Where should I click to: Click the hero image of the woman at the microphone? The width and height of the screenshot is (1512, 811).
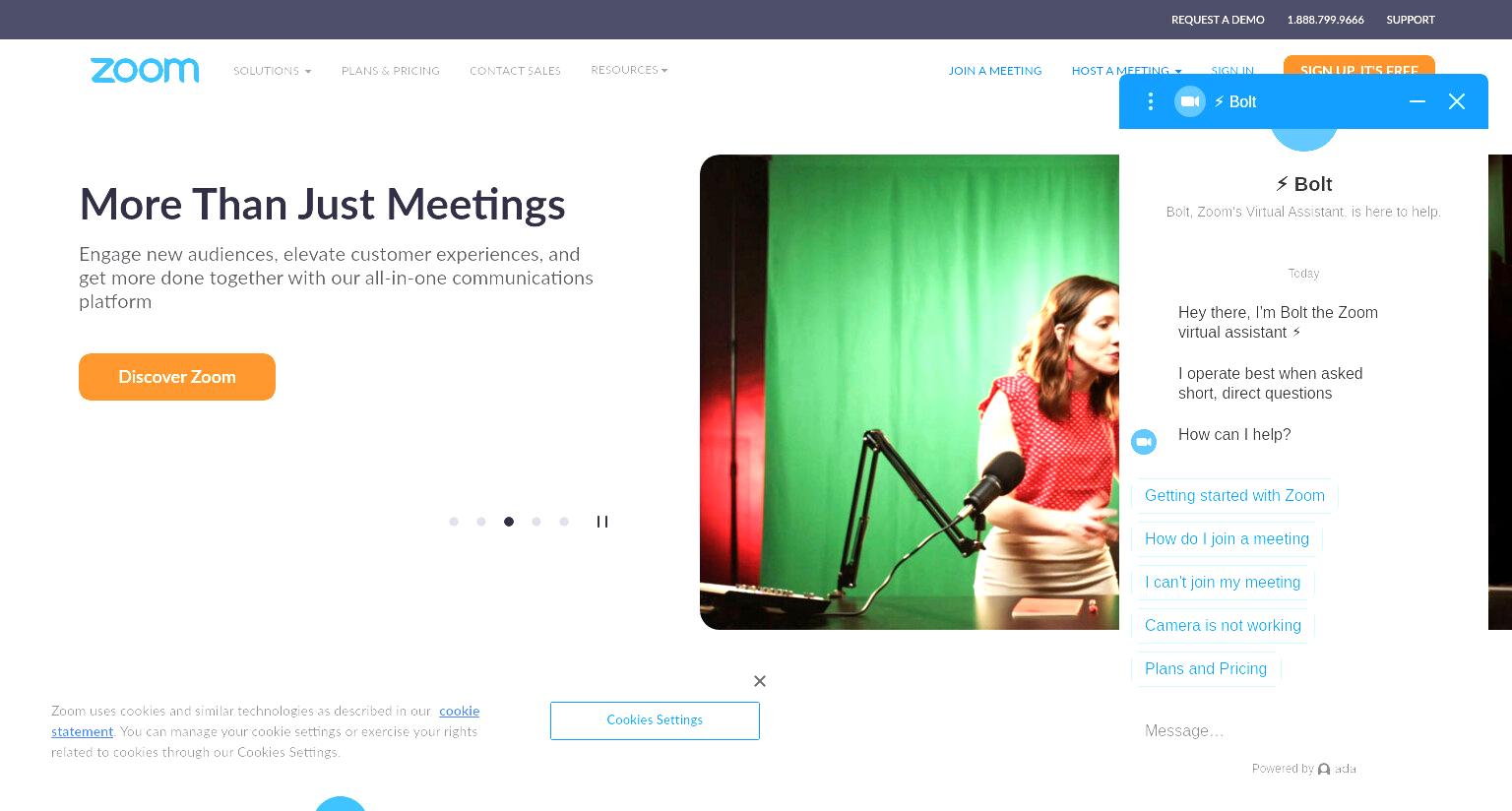point(910,392)
